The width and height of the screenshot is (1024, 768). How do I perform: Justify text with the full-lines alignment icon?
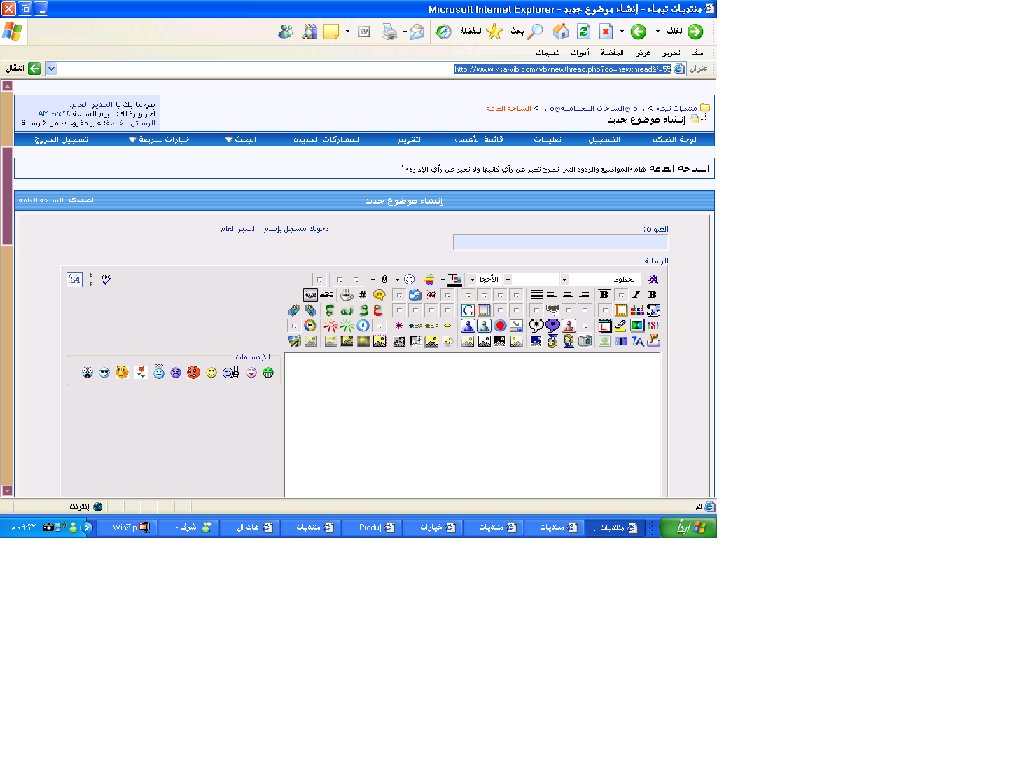point(536,295)
